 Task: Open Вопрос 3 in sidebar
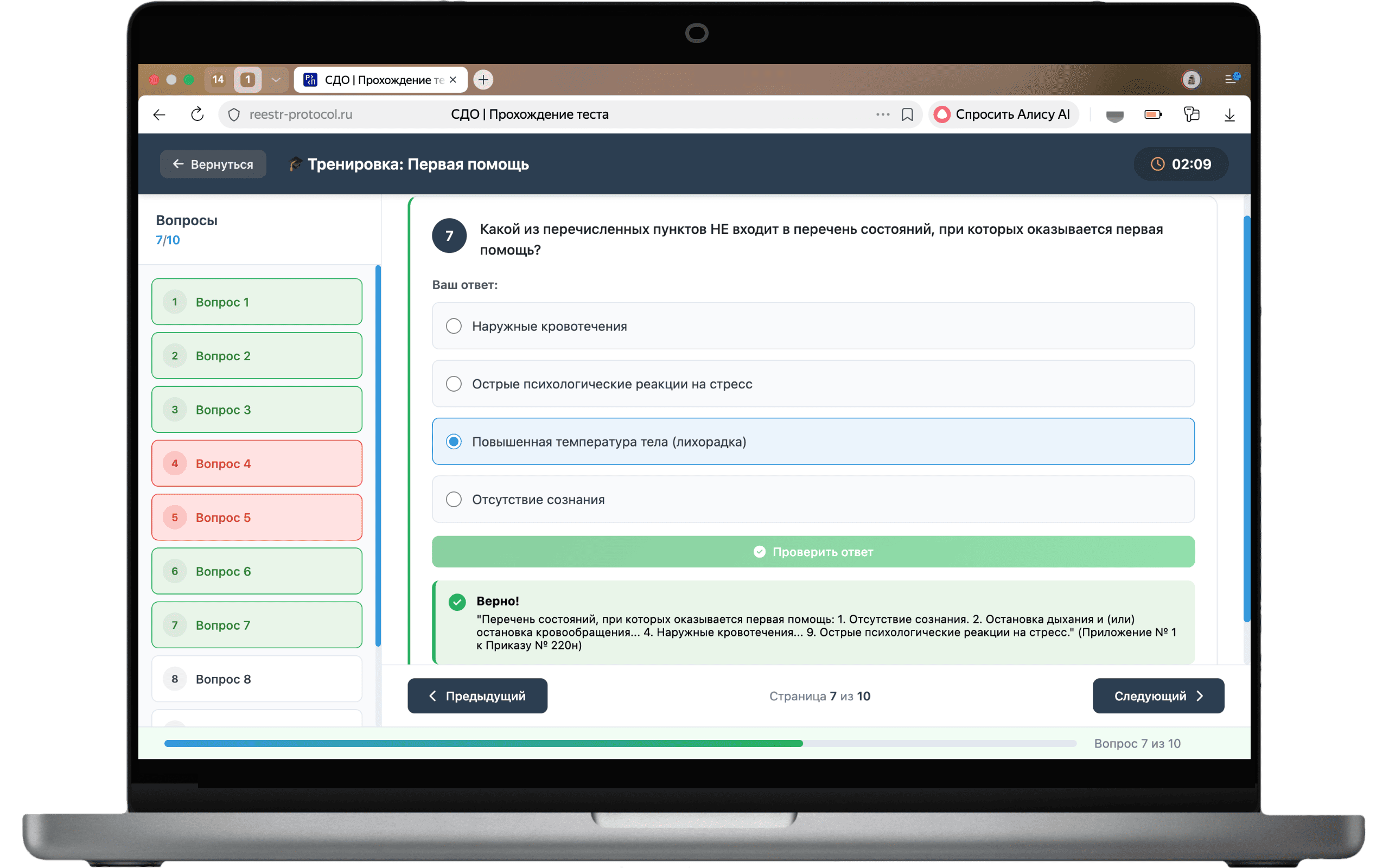coord(257,409)
